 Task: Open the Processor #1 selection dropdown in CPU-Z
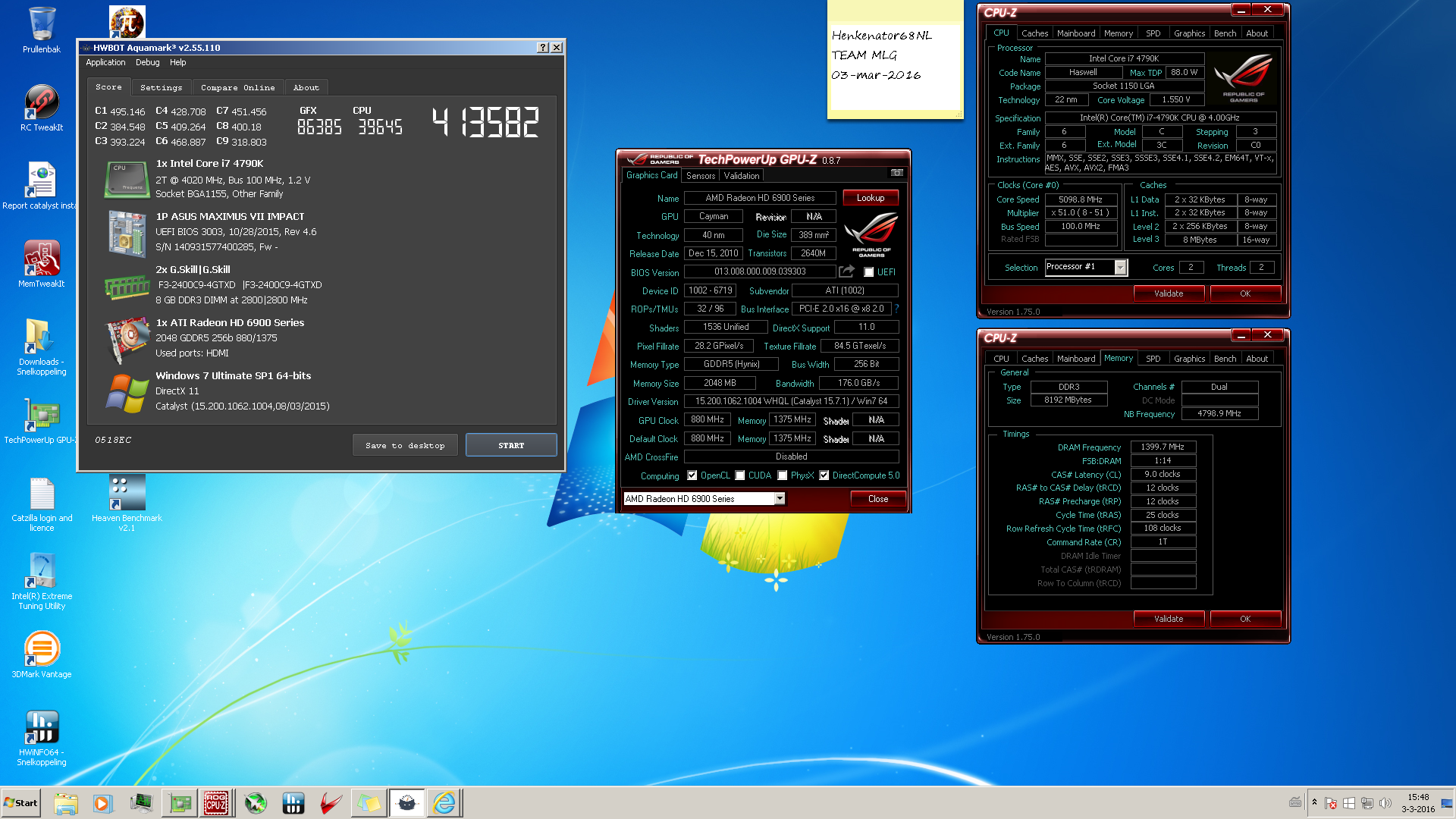pos(1120,267)
